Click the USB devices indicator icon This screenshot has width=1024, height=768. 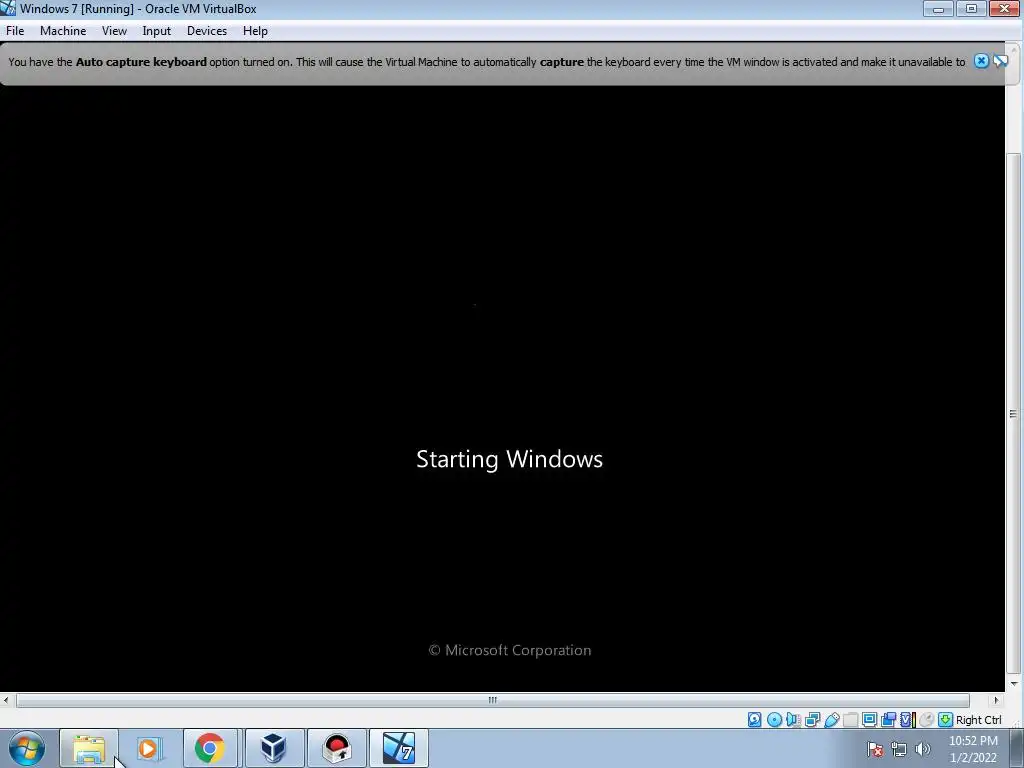tap(831, 720)
